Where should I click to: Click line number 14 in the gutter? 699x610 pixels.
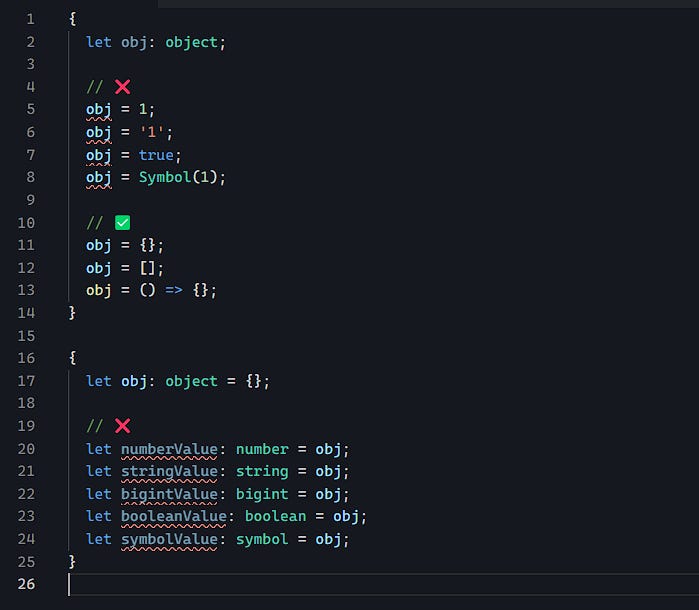pyautogui.click(x=26, y=313)
